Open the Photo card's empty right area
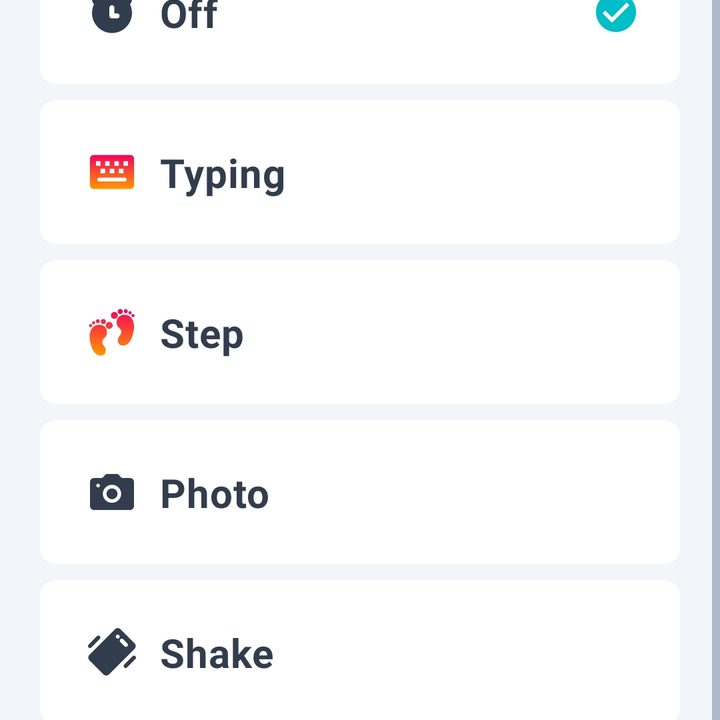The height and width of the screenshot is (720, 720). point(475,492)
